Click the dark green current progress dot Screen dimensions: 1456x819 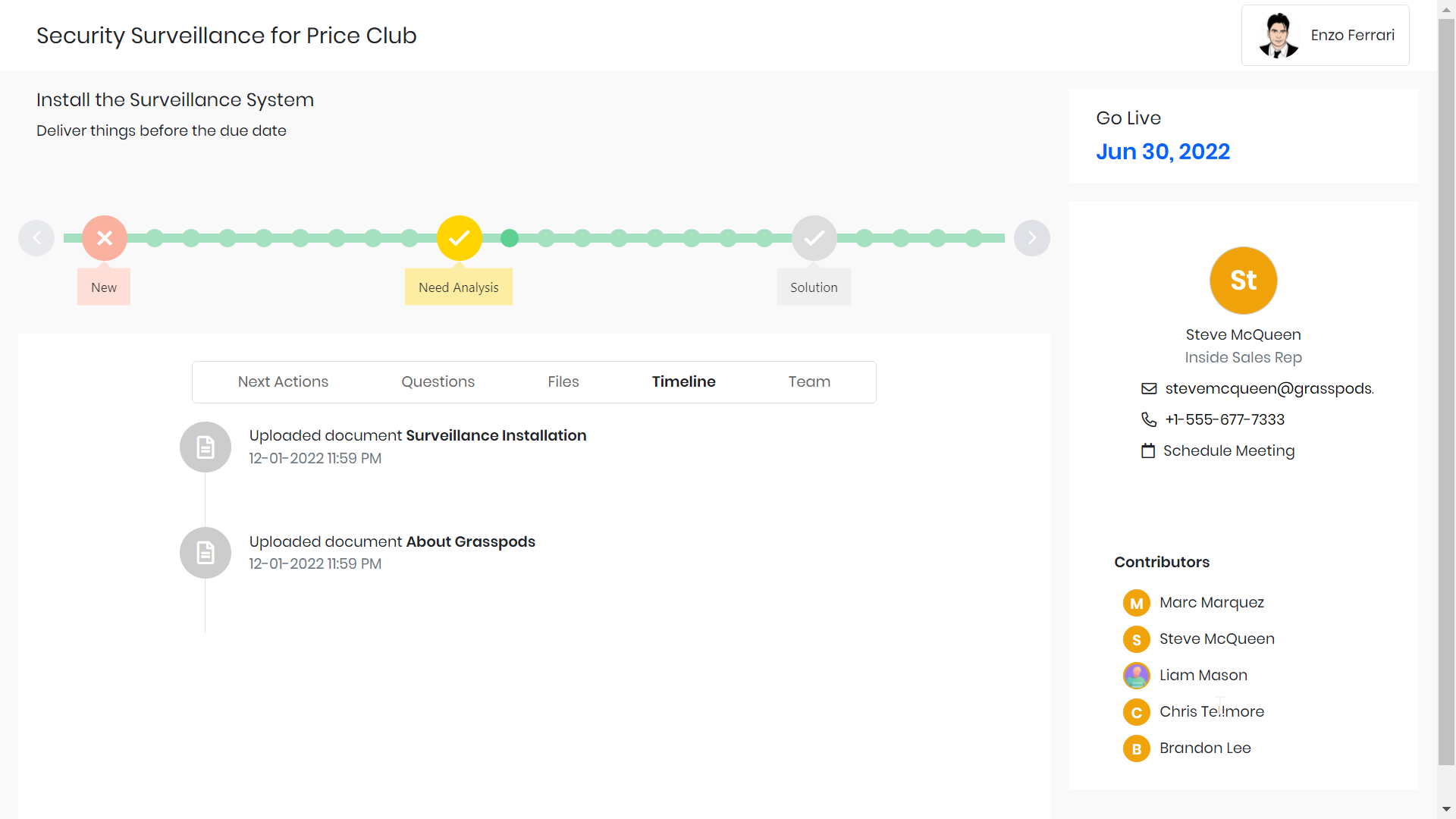point(510,238)
